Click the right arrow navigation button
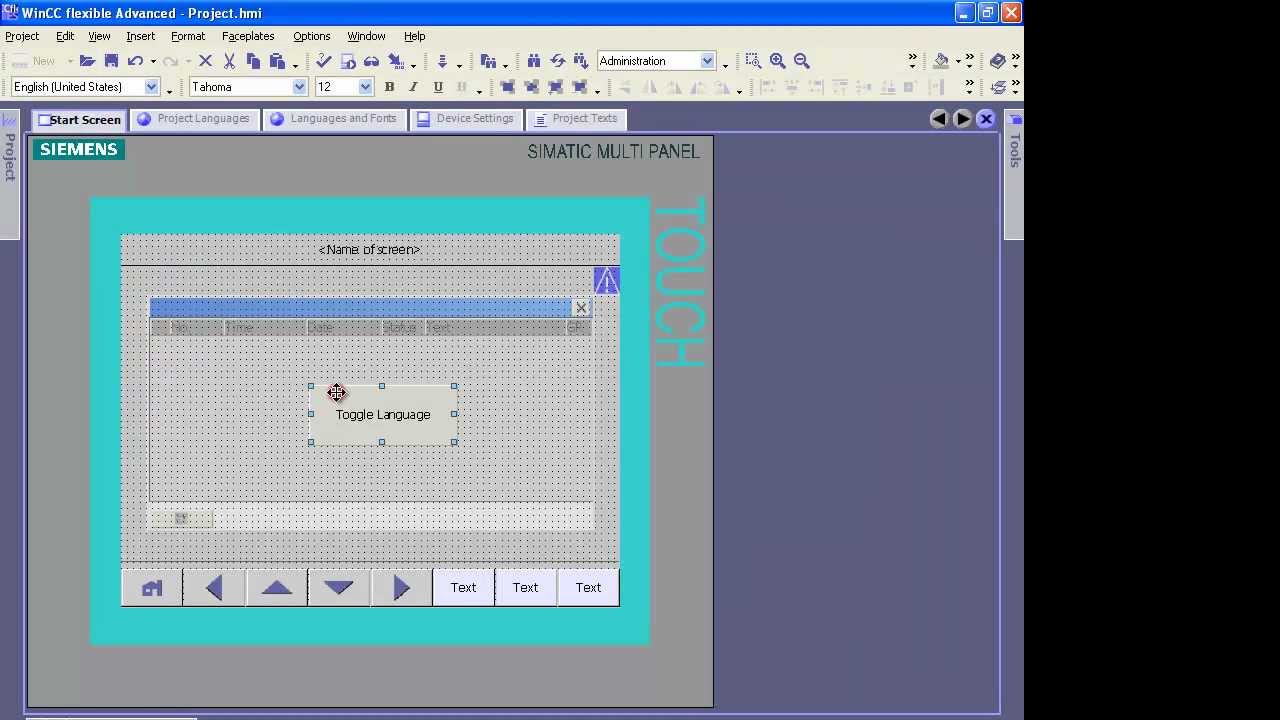 pos(401,588)
